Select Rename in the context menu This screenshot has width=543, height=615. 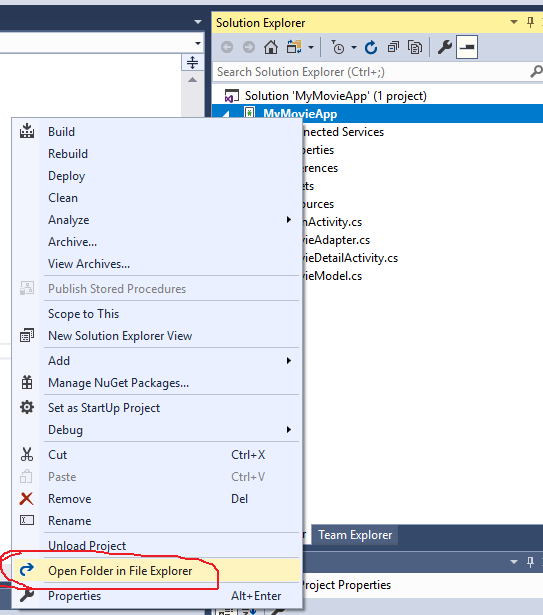157,520
